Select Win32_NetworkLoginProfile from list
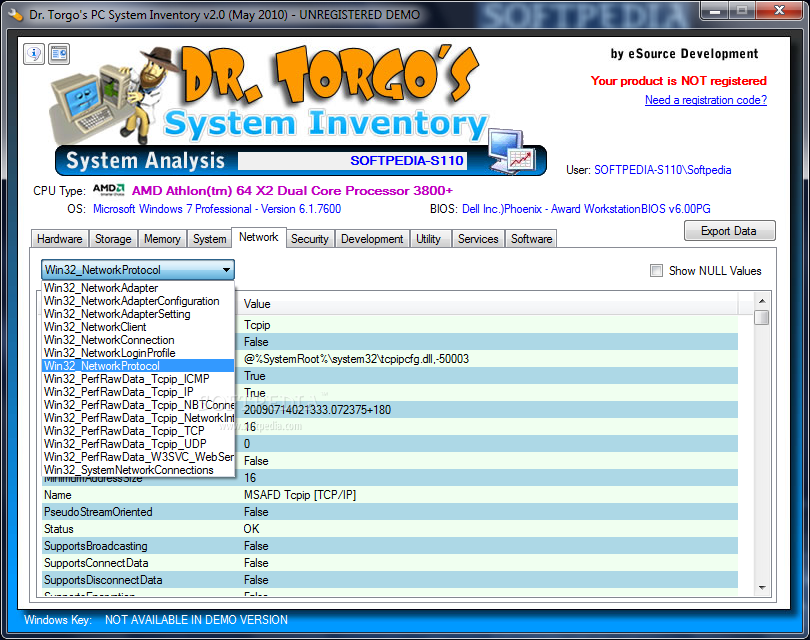The image size is (810, 640). [137, 352]
